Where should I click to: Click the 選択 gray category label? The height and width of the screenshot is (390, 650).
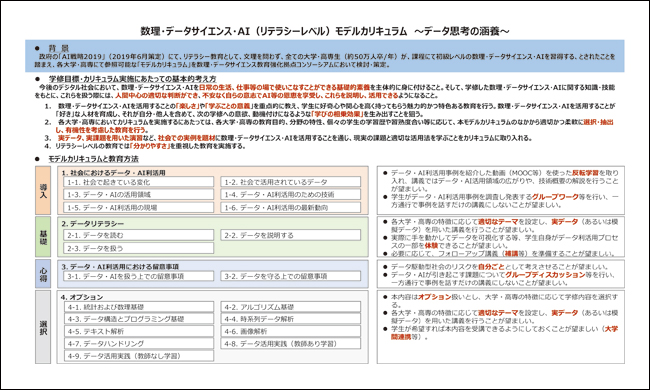[x=43, y=327]
